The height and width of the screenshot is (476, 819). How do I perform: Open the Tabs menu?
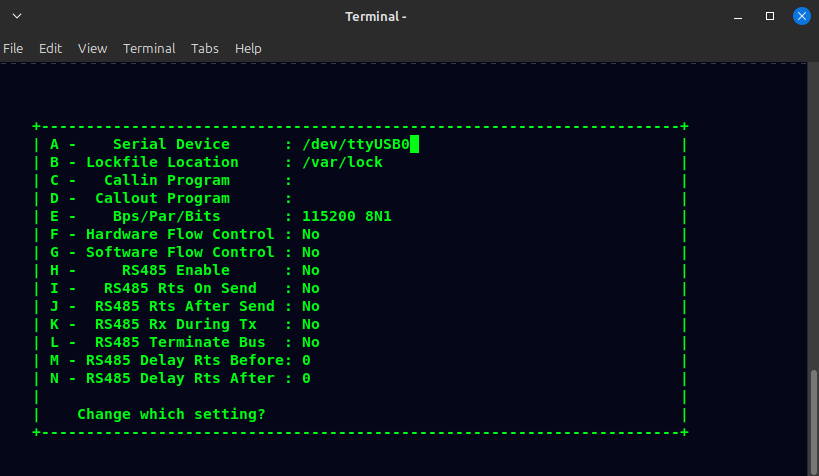[x=205, y=48]
